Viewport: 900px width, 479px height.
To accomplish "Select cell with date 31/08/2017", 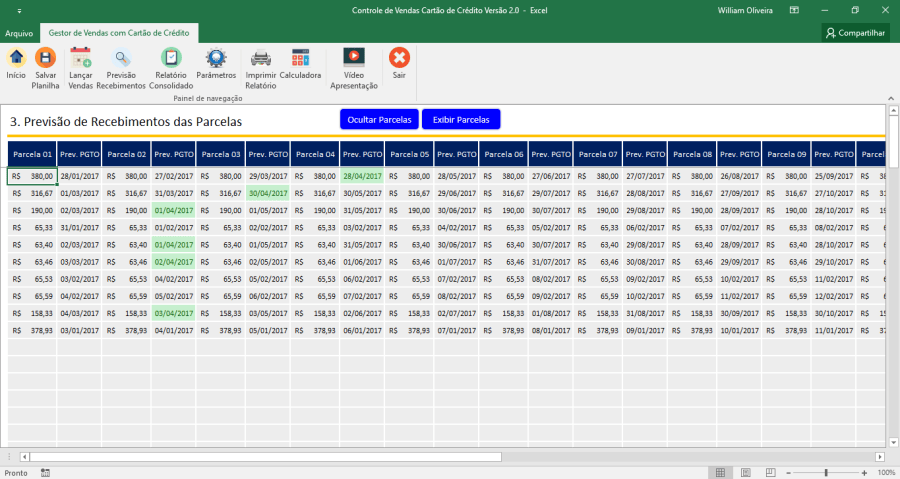I will tap(645, 314).
